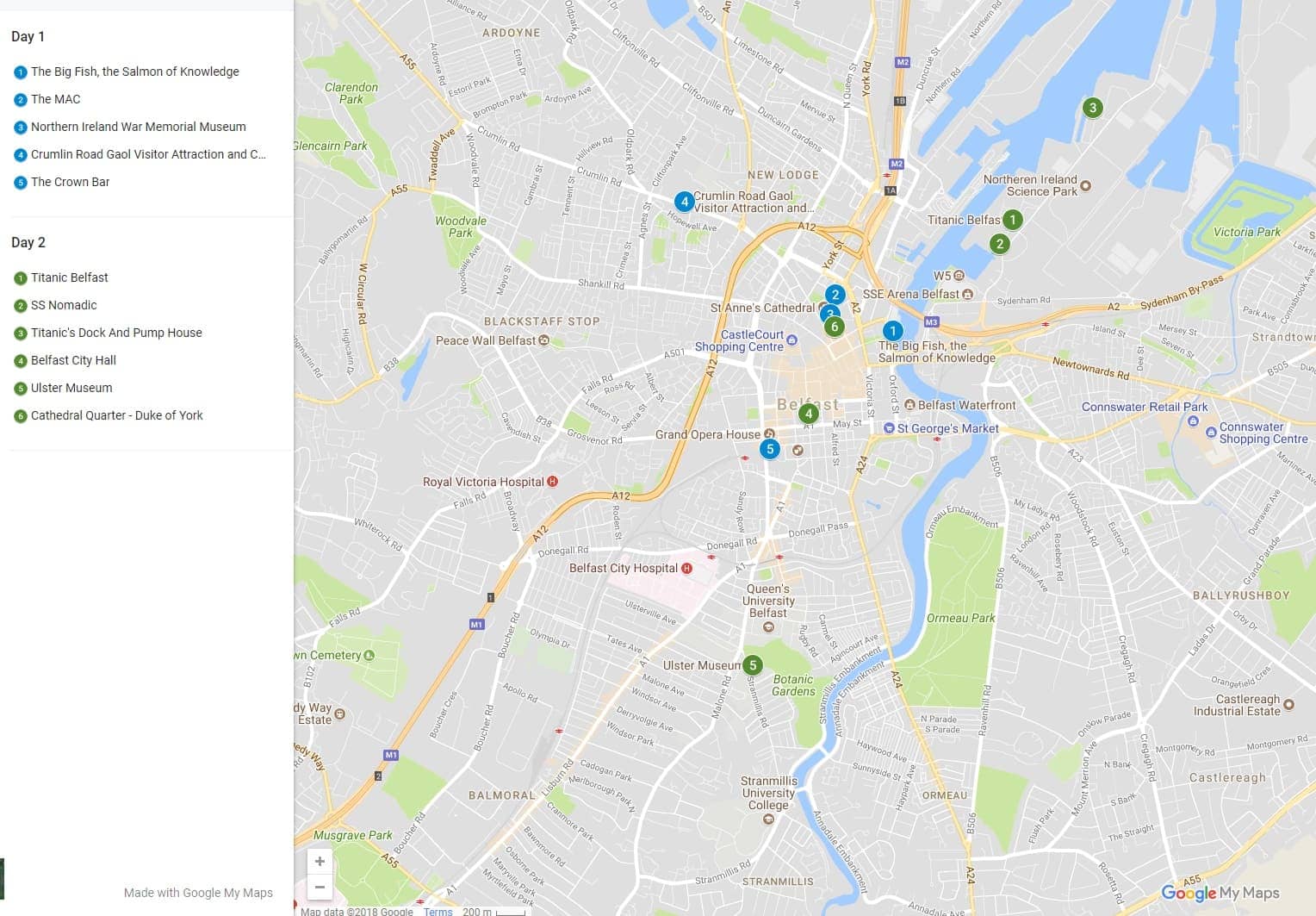Click blue map marker 1 at The Big Fish
The image size is (1316, 916).
[x=892, y=331]
